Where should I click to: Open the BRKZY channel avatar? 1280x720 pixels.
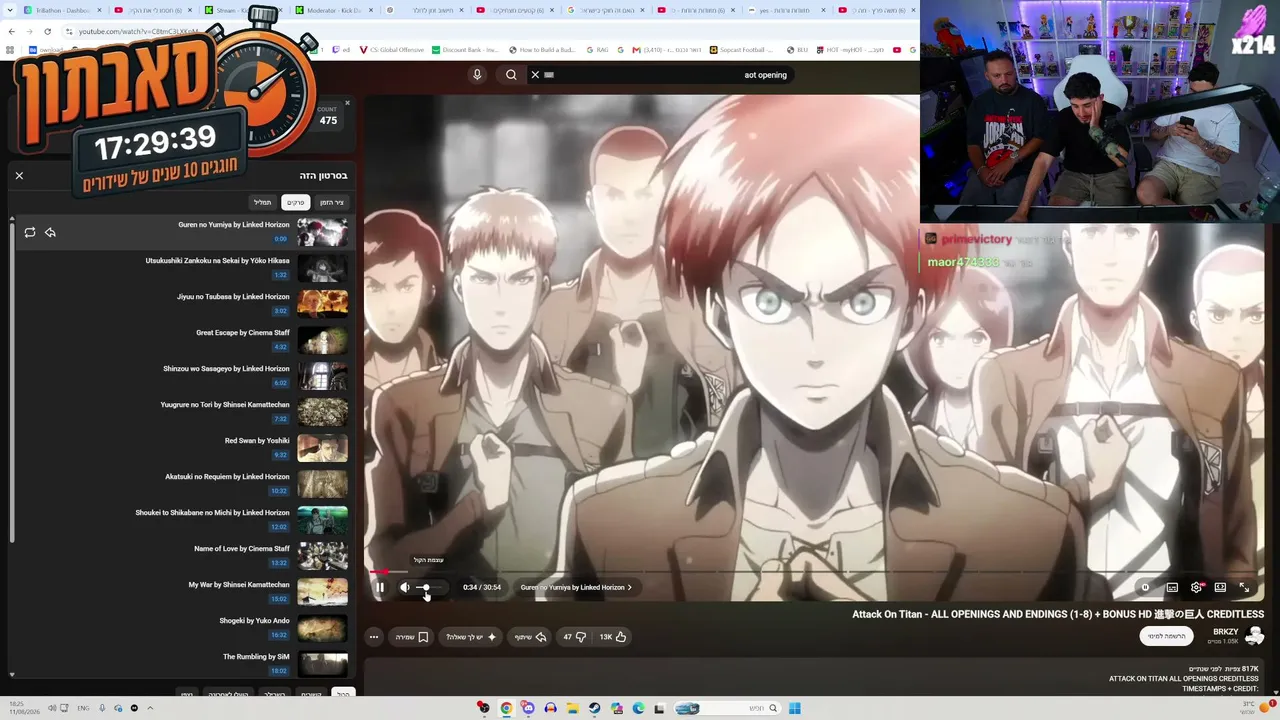click(x=1255, y=636)
